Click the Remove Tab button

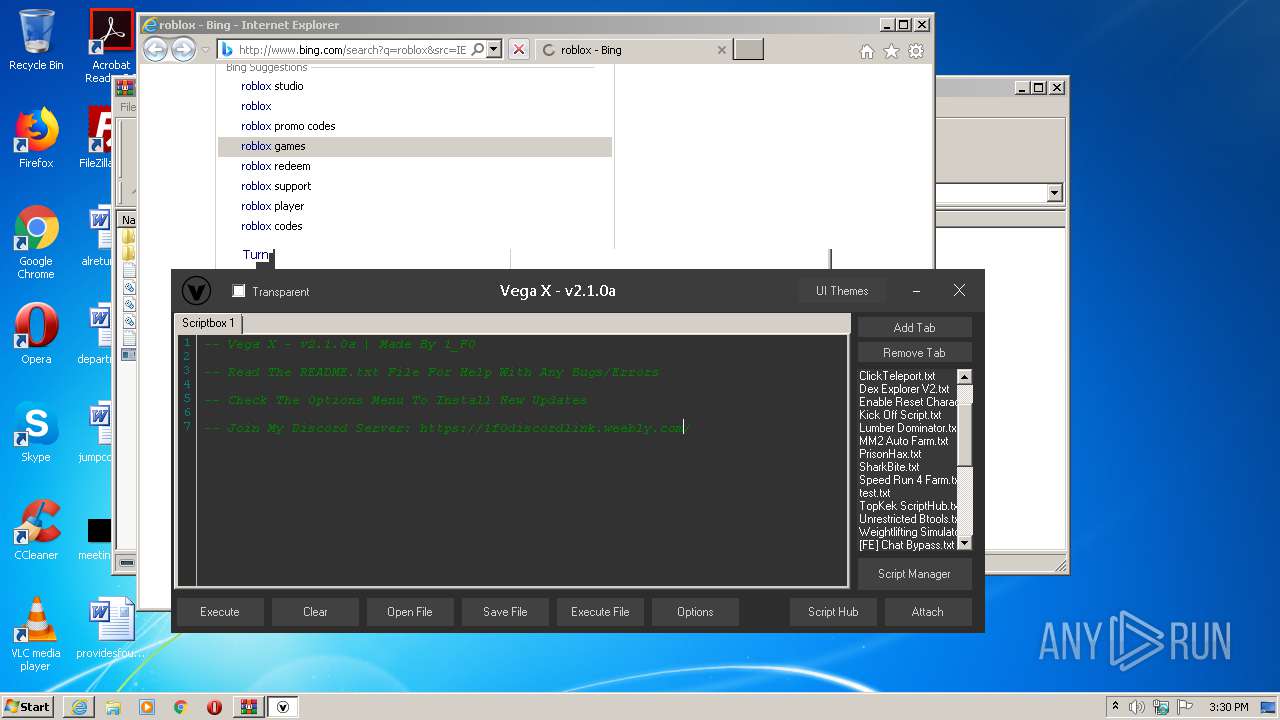coord(914,352)
